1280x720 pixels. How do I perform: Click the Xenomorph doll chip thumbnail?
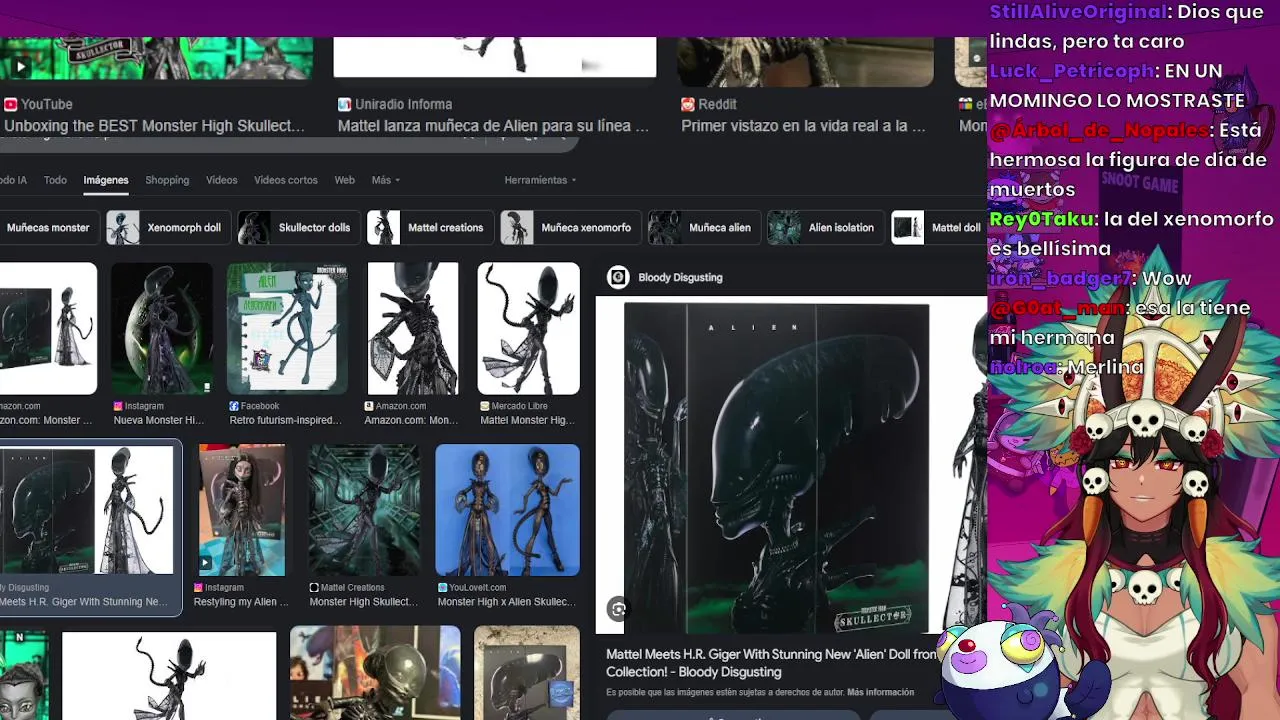pos(123,228)
